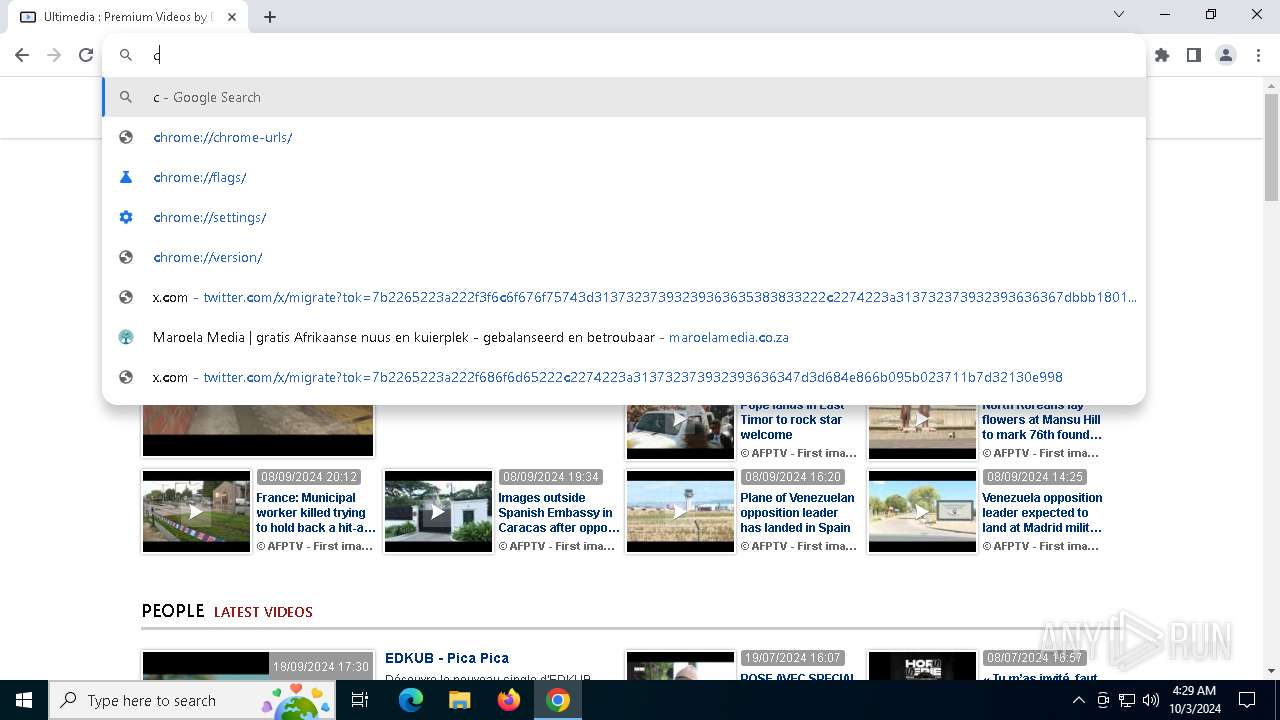This screenshot has width=1280, height=720.
Task: Open the Chrome profile avatar
Action: point(1226,55)
